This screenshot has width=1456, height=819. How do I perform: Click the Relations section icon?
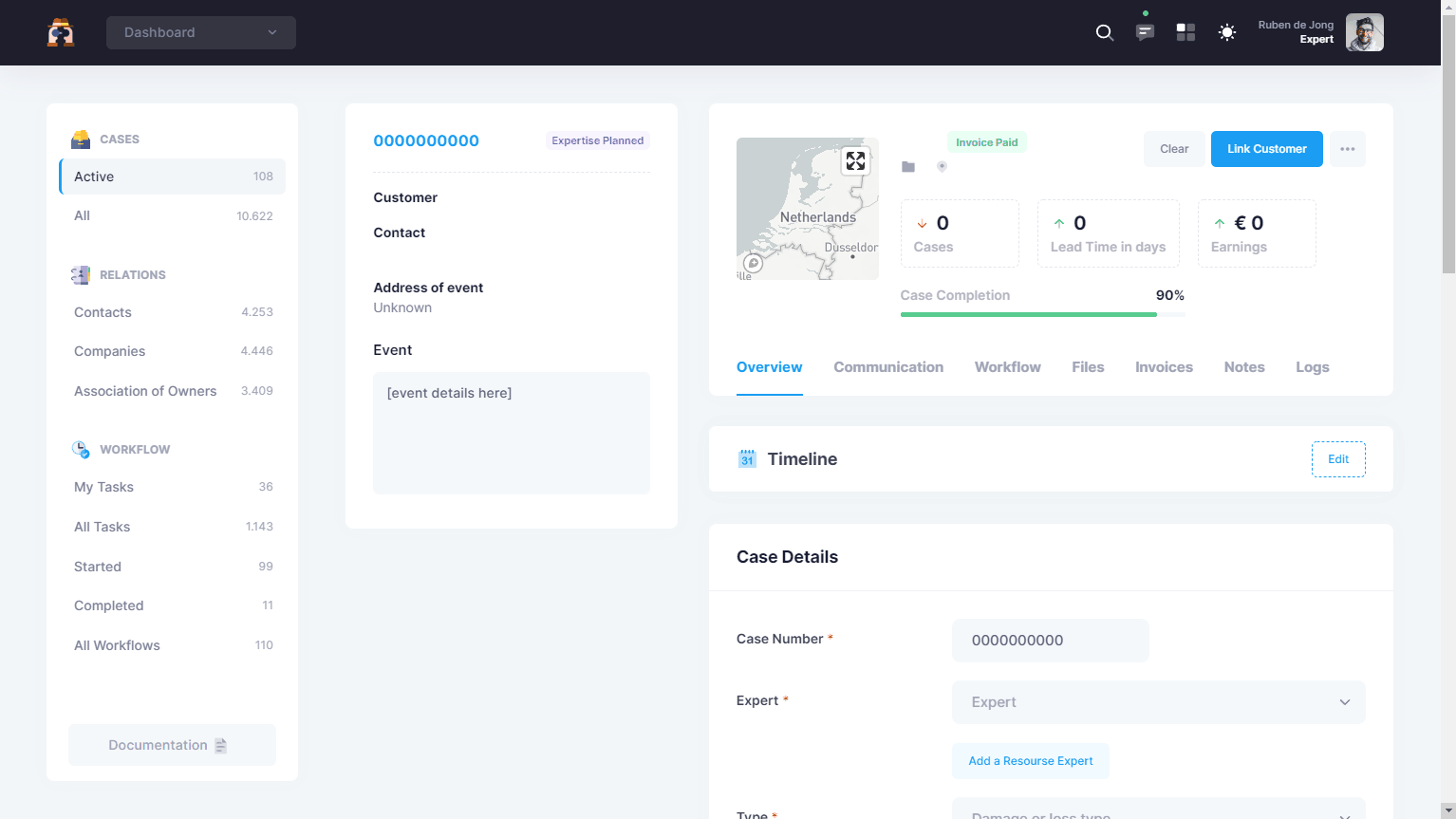pos(81,275)
